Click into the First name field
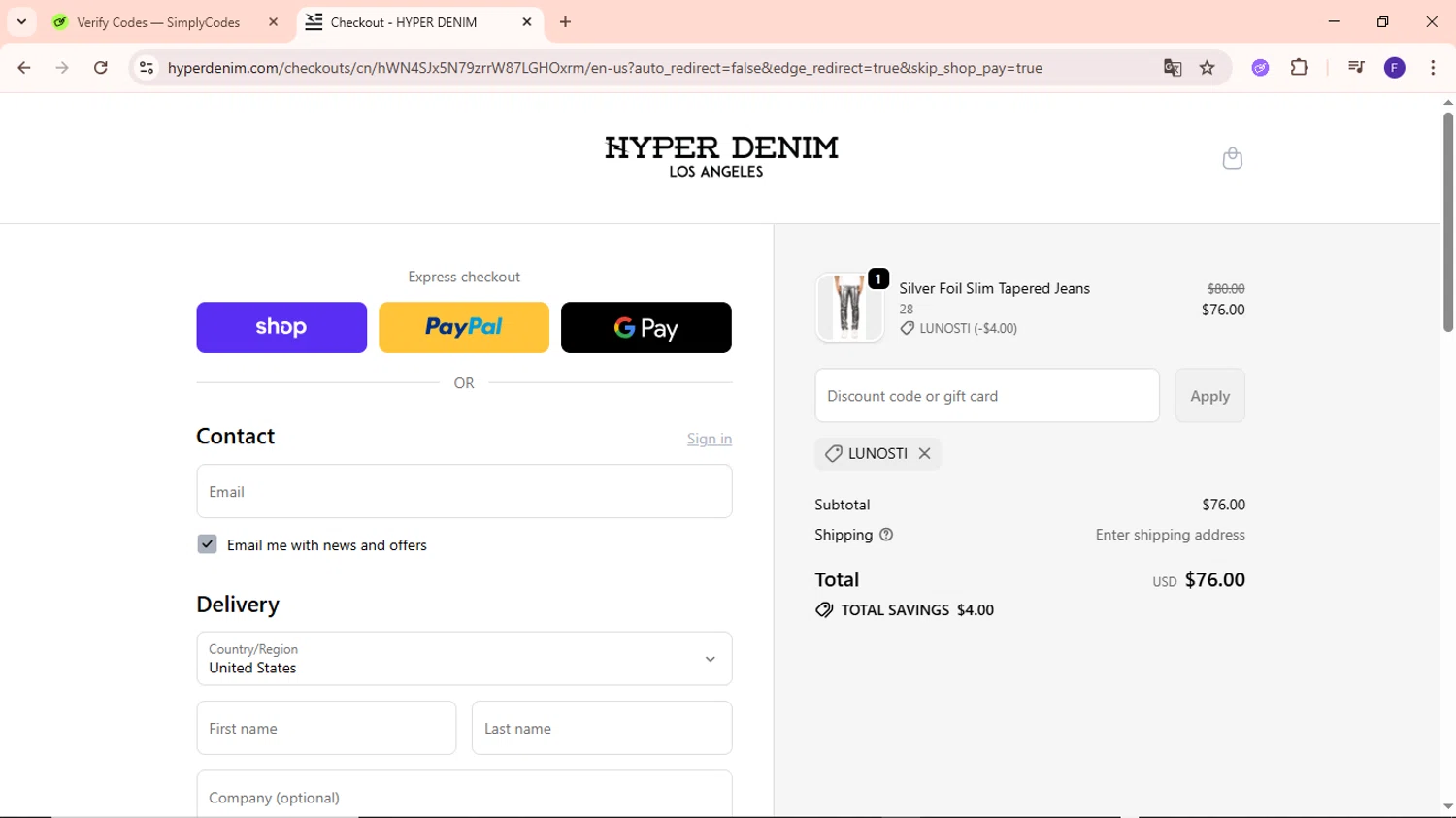 (326, 728)
